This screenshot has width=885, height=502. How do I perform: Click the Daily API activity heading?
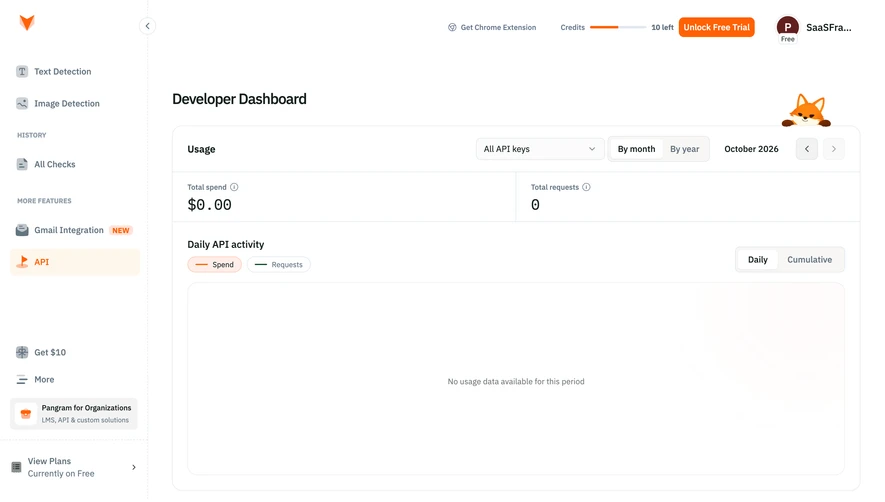[226, 245]
